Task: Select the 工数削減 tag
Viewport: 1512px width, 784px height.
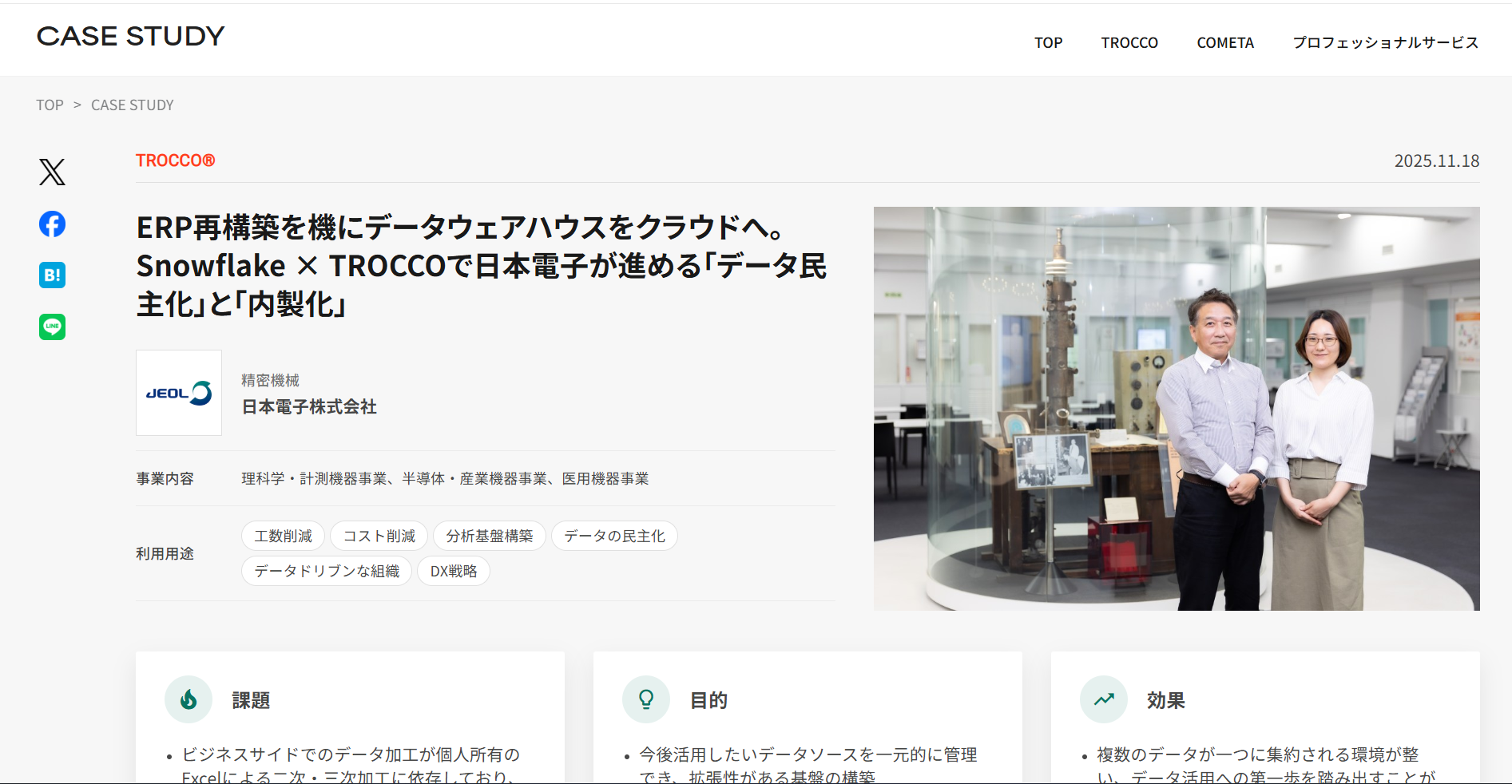Action: point(283,536)
